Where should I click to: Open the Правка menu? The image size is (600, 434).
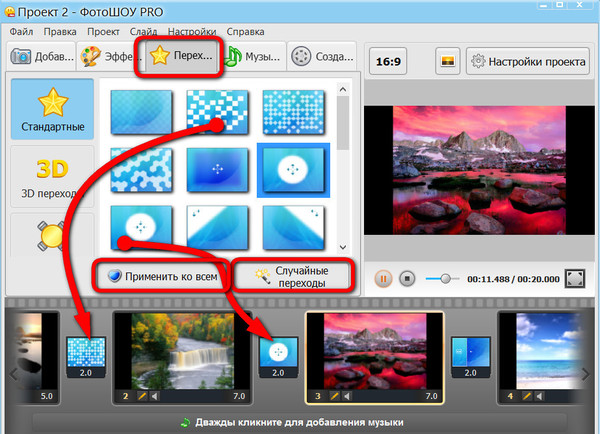tap(60, 32)
